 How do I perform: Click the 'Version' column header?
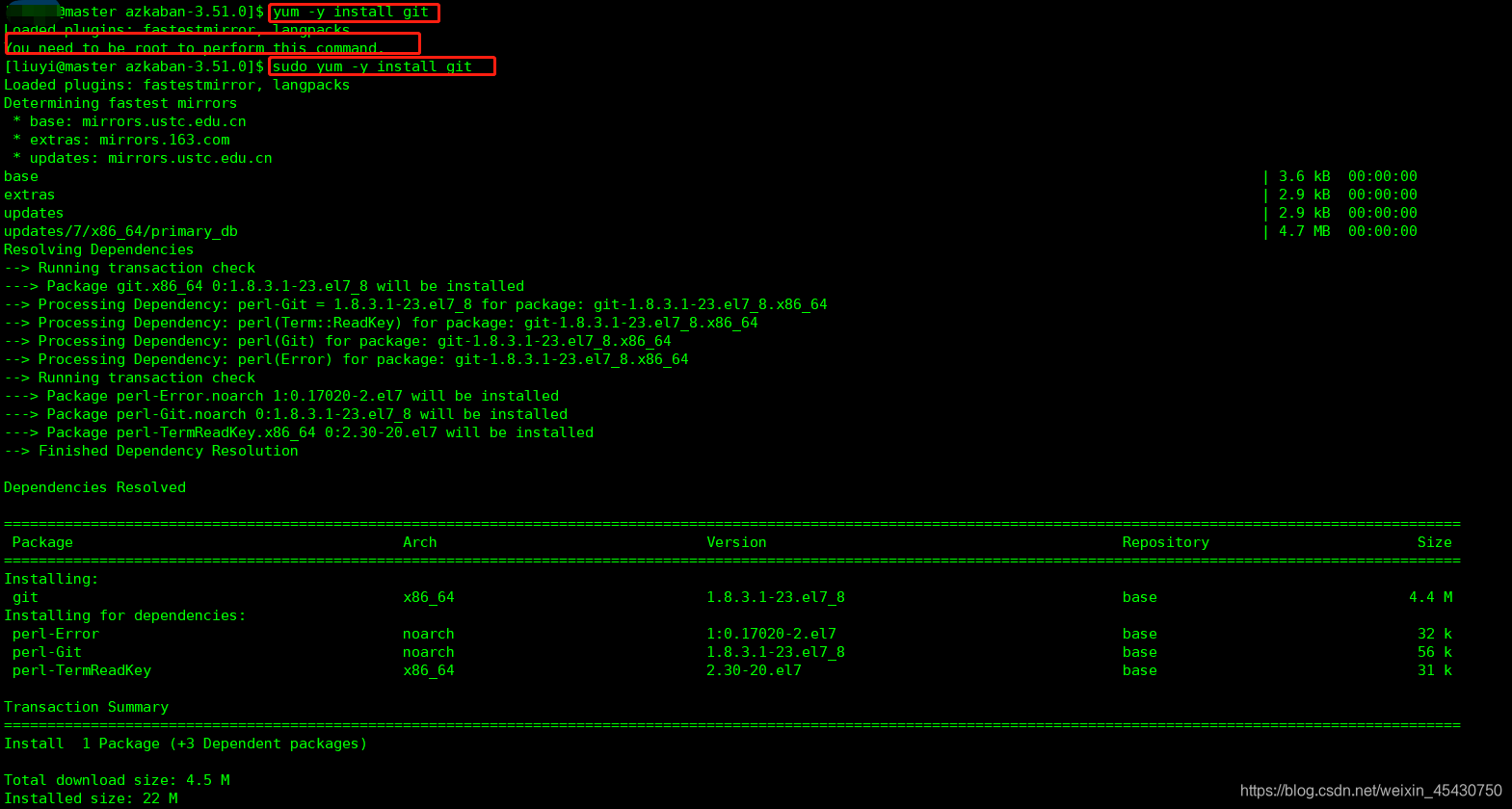[x=736, y=542]
